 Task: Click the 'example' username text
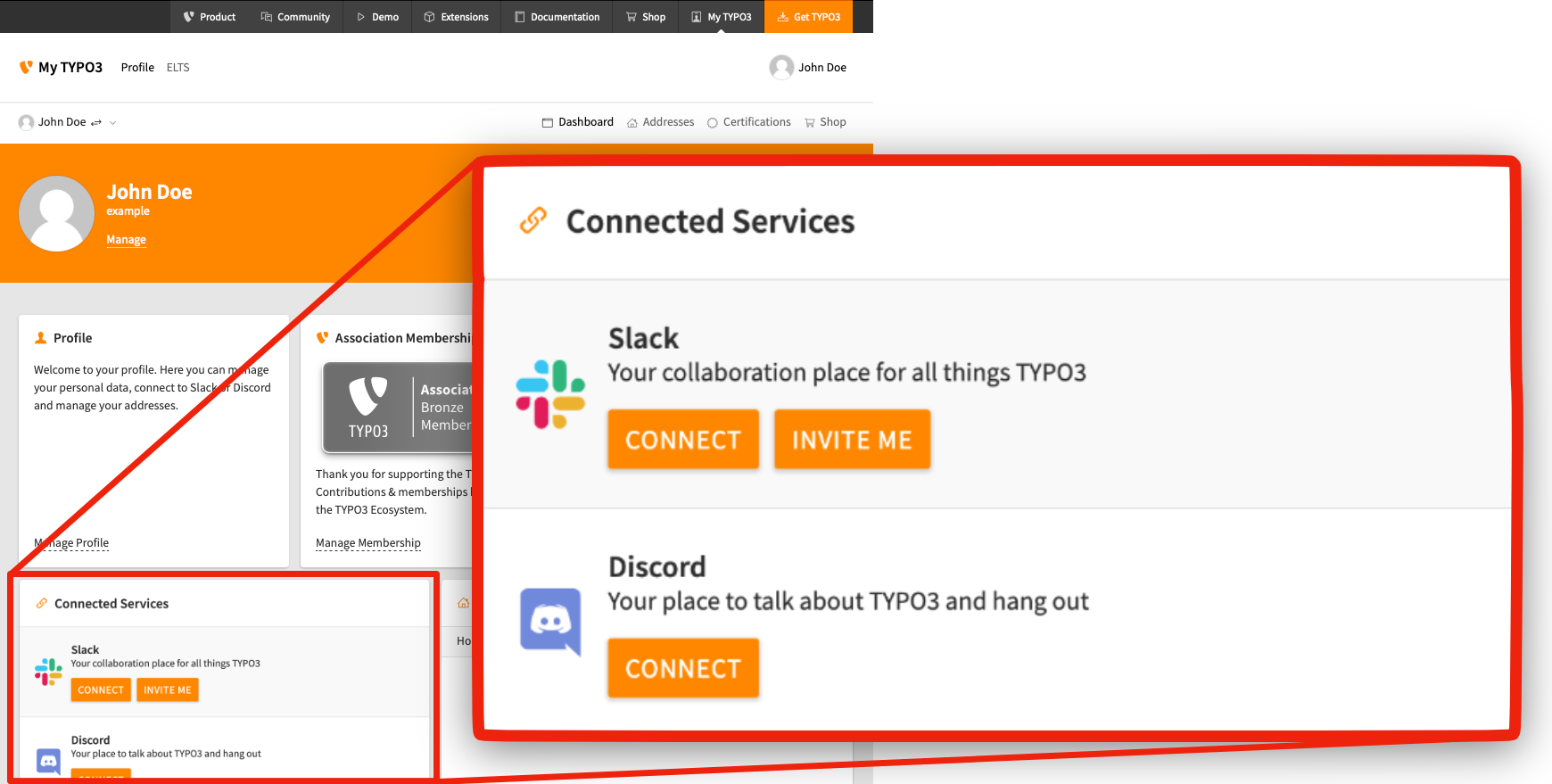coord(128,211)
